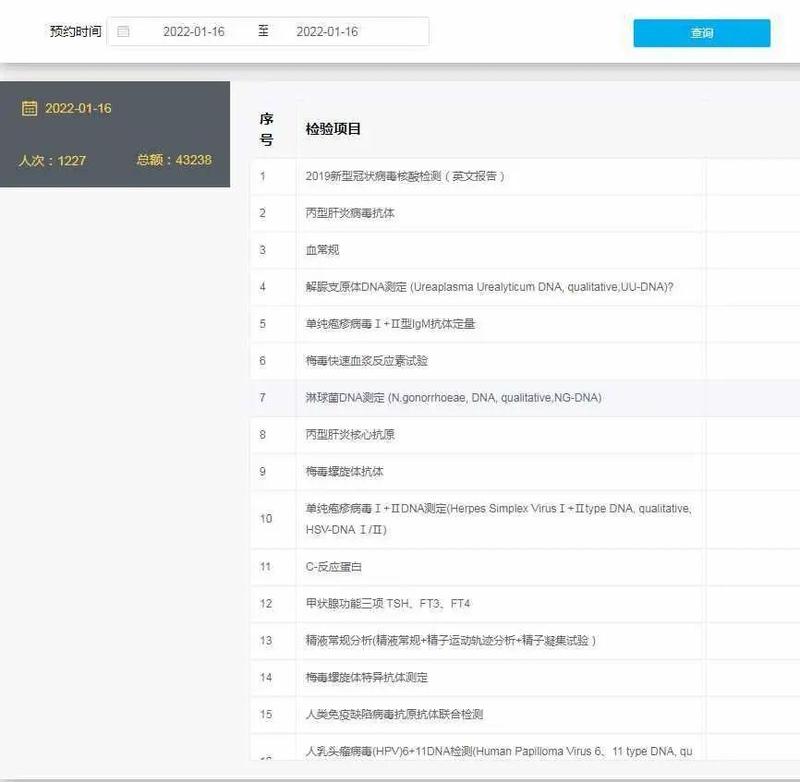Select the 丙型肝炎病毒抗体 row
Screen dimensions: 800x782
point(350,213)
